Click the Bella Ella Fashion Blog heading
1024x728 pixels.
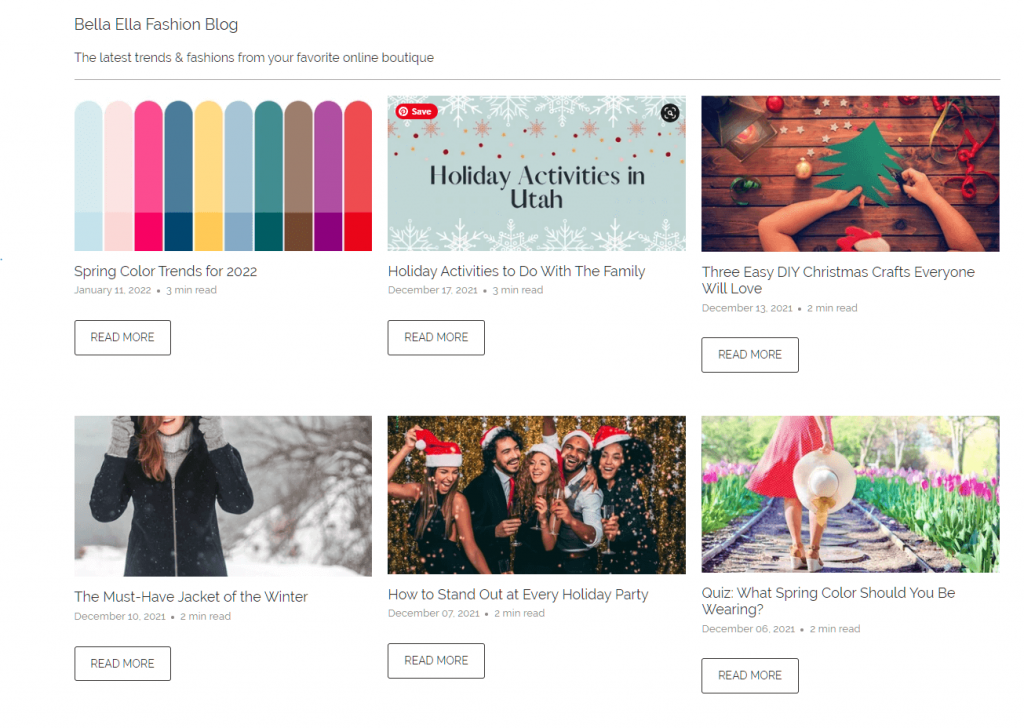(x=156, y=24)
